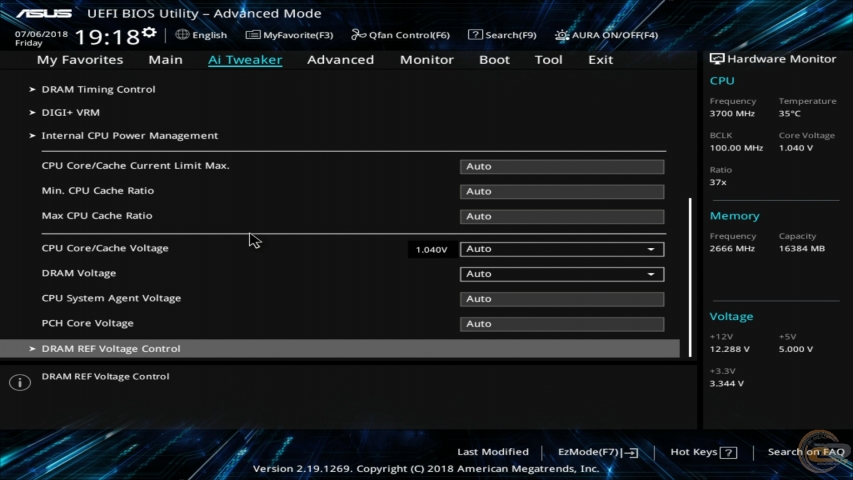
Task: Open CPU Core/Cache Voltage dropdown
Action: click(561, 249)
